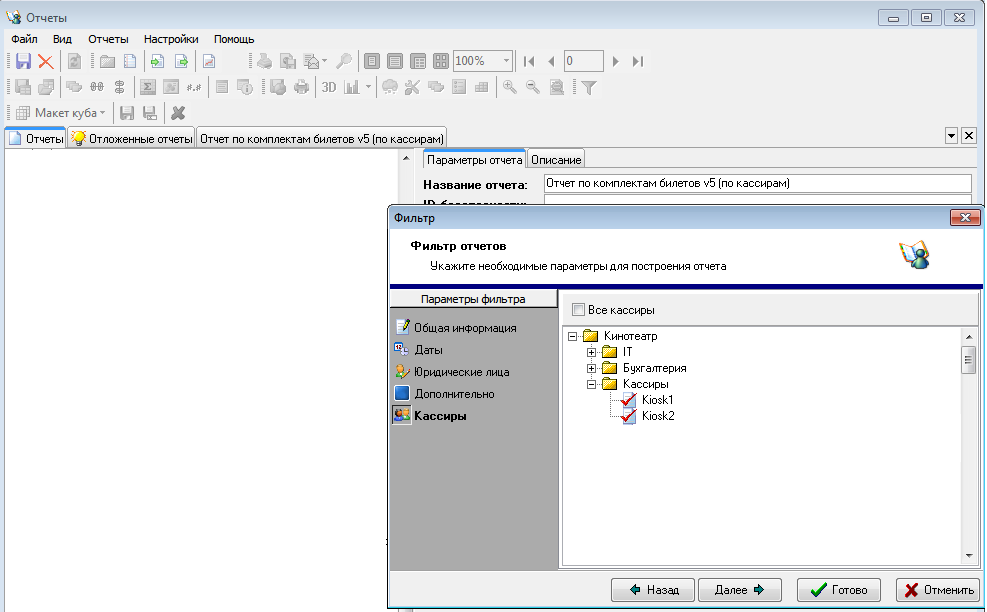Image resolution: width=987 pixels, height=612 pixels.
Task: Open the 'Настройки' menu
Action: 171,39
